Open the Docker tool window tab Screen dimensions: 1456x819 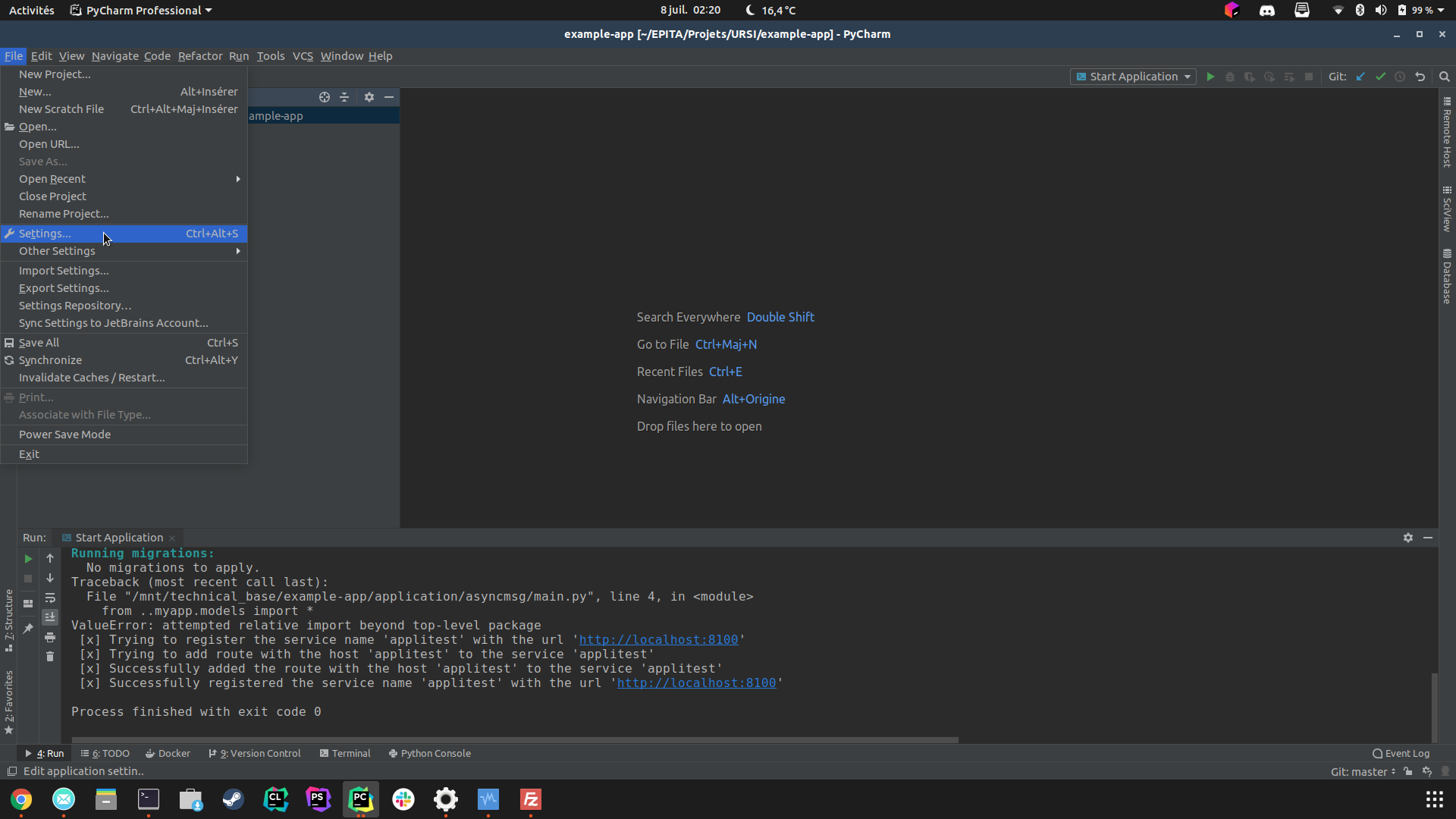click(168, 754)
